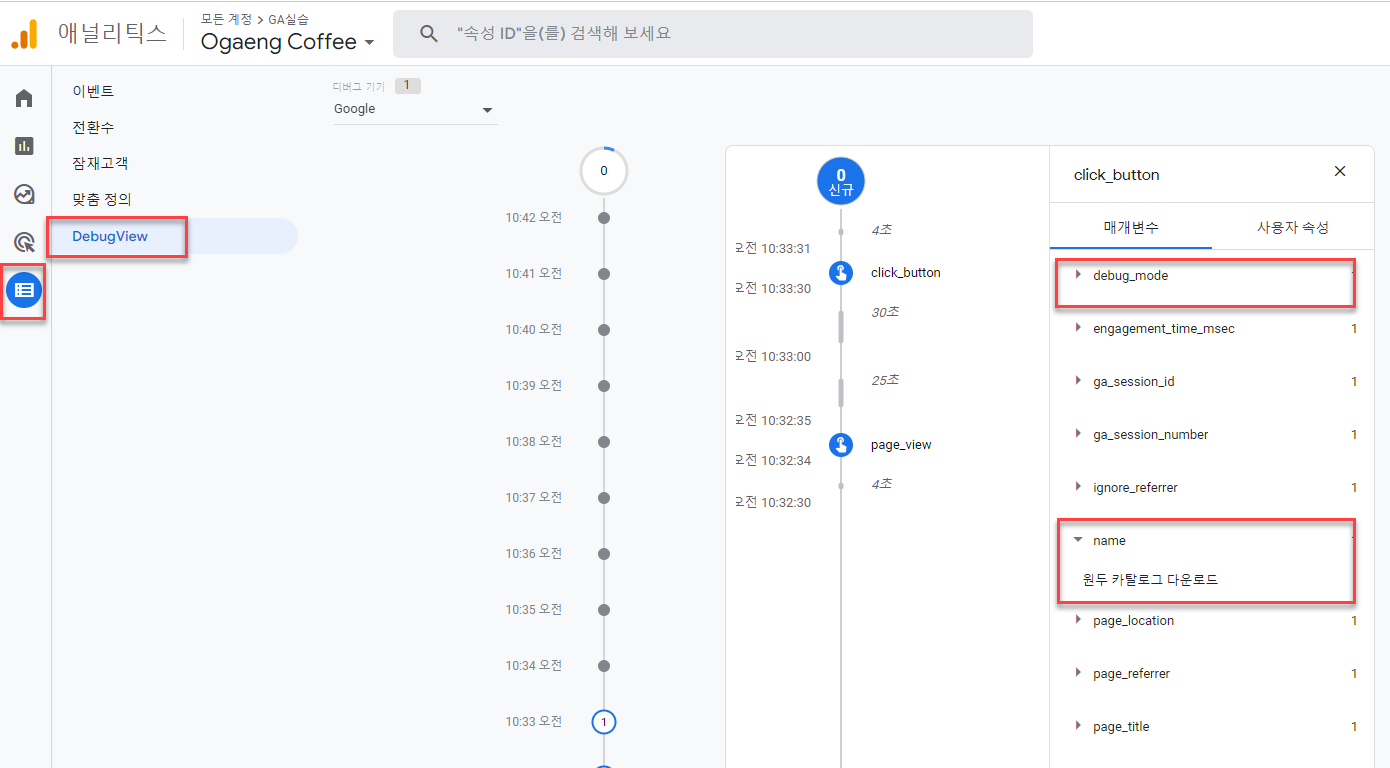Click the page_view event label
The width and height of the screenshot is (1390, 768).
901,445
